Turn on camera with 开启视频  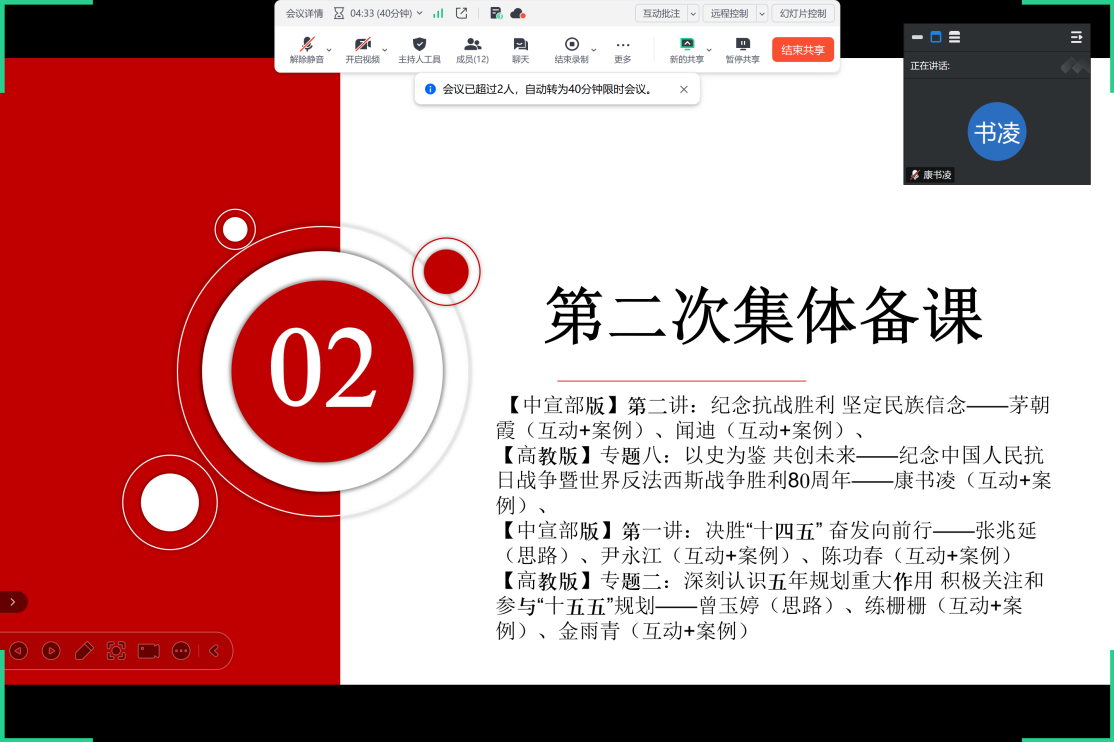point(362,46)
